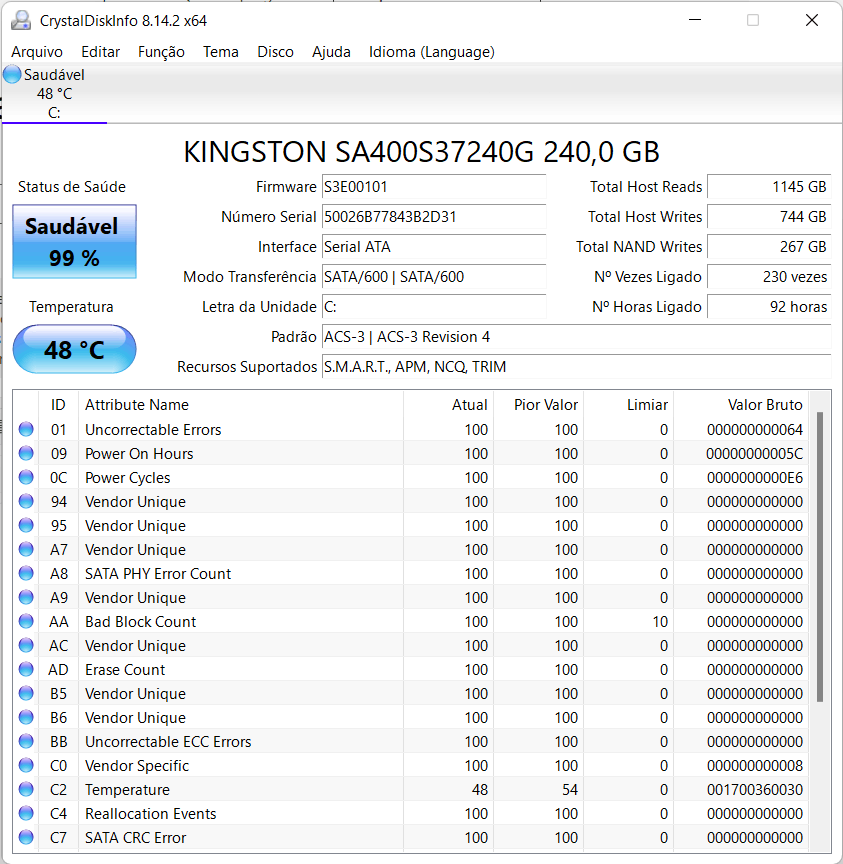
Task: Select the Bad Block Count attribute name
Action: 140,622
